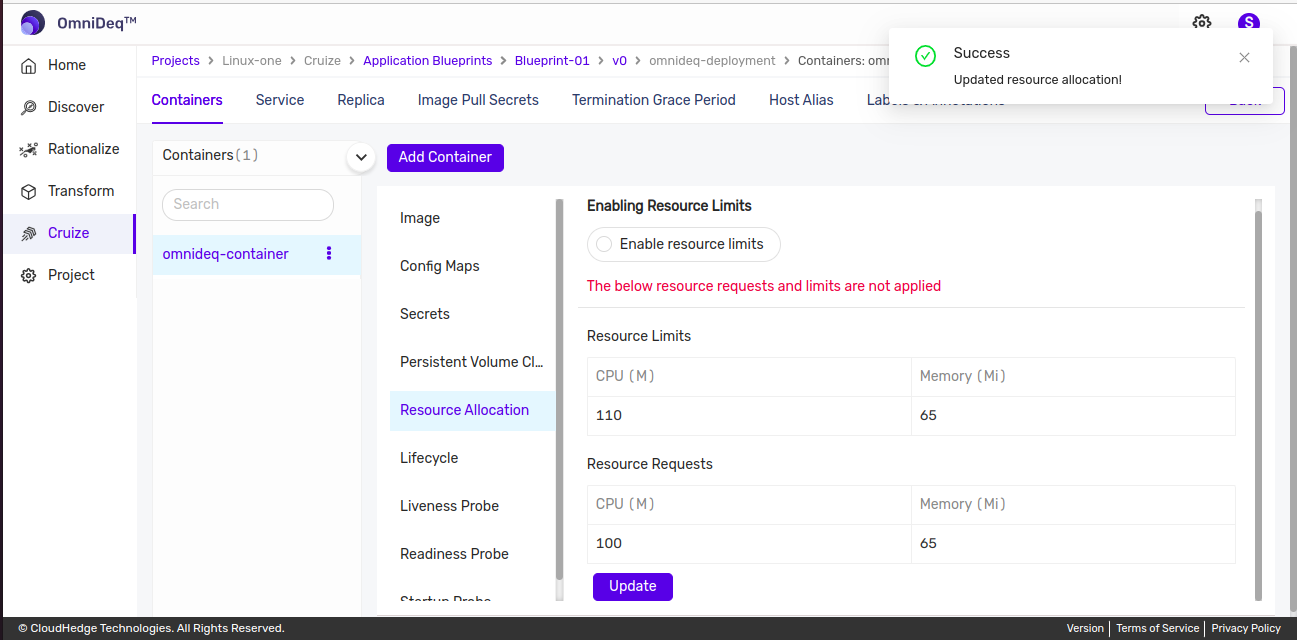Viewport: 1297px width, 640px height.
Task: Open the Host Alias tab
Action: pos(801,100)
